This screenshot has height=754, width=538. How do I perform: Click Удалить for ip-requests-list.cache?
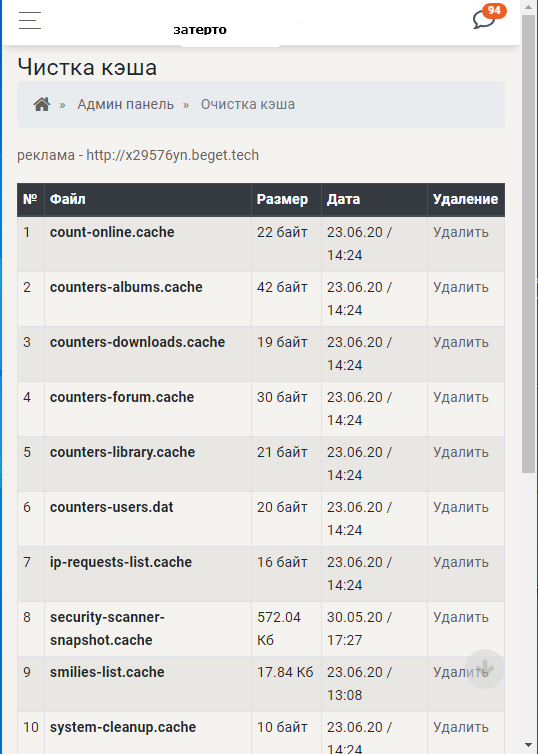[461, 562]
